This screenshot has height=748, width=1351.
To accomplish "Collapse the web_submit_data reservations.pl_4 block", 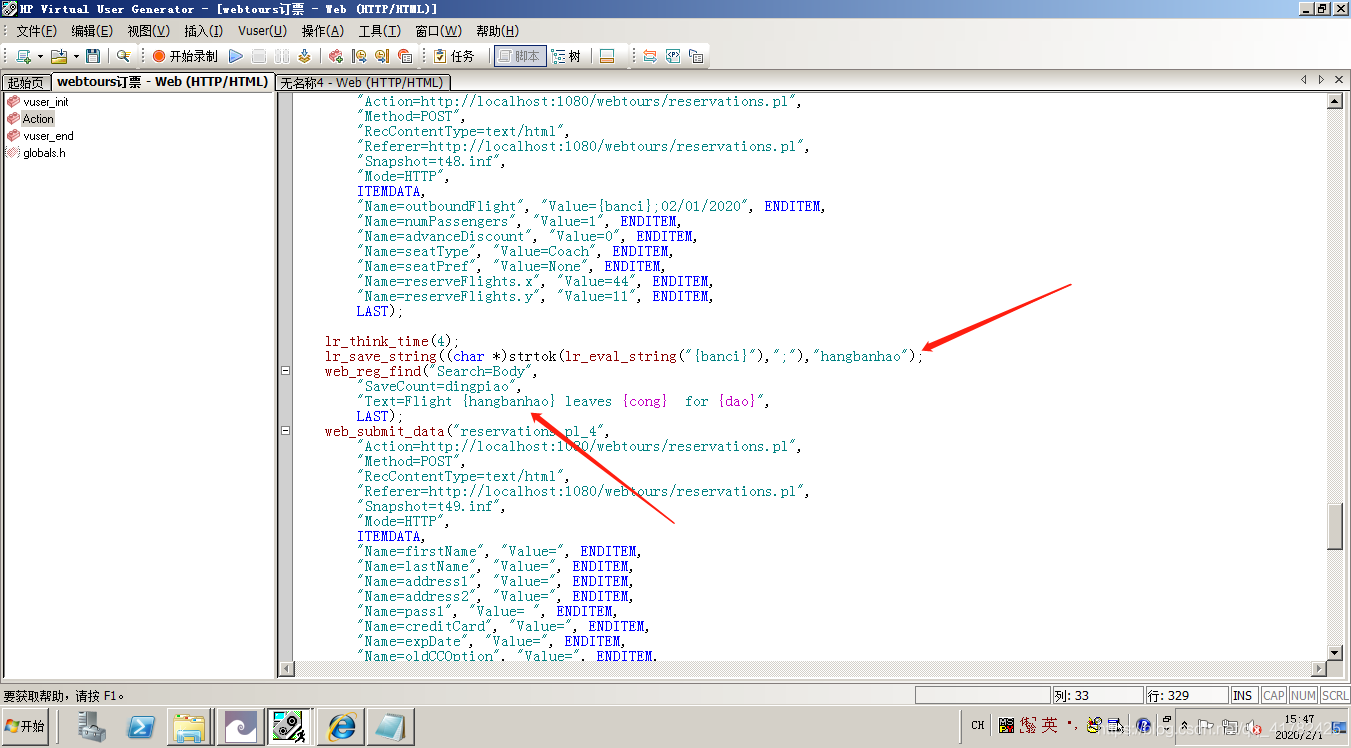I will 285,431.
